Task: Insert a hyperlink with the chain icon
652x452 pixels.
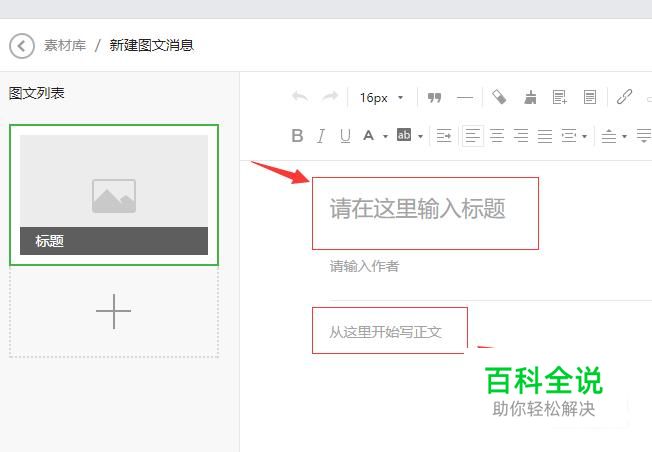Action: point(624,97)
